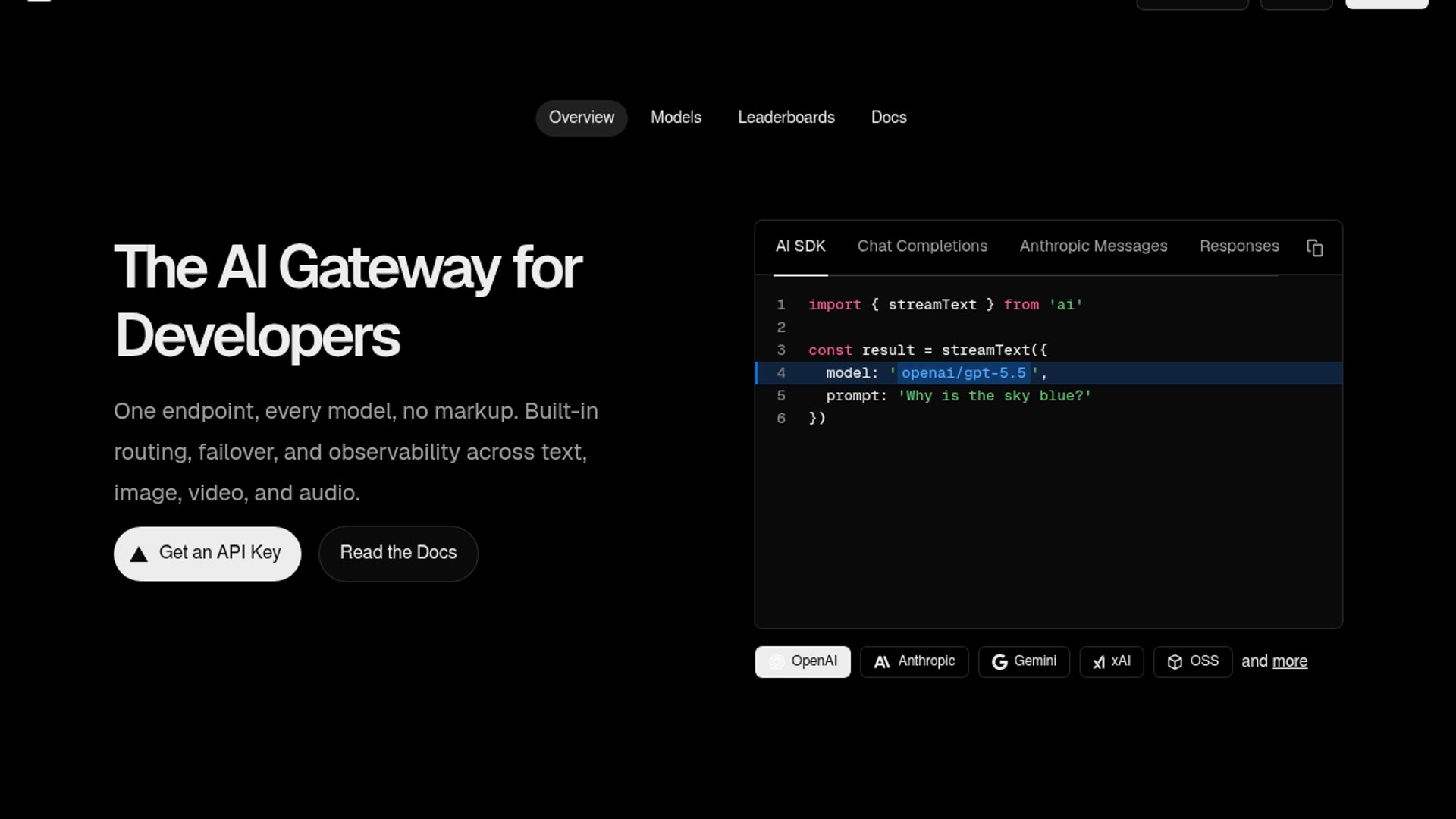1456x819 pixels.
Task: Select the OSS provider chip
Action: tap(1193, 661)
